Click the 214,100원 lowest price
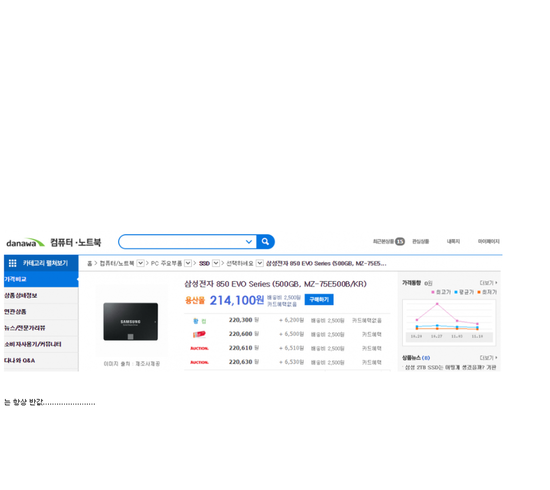The width and height of the screenshot is (550, 490). point(237,300)
